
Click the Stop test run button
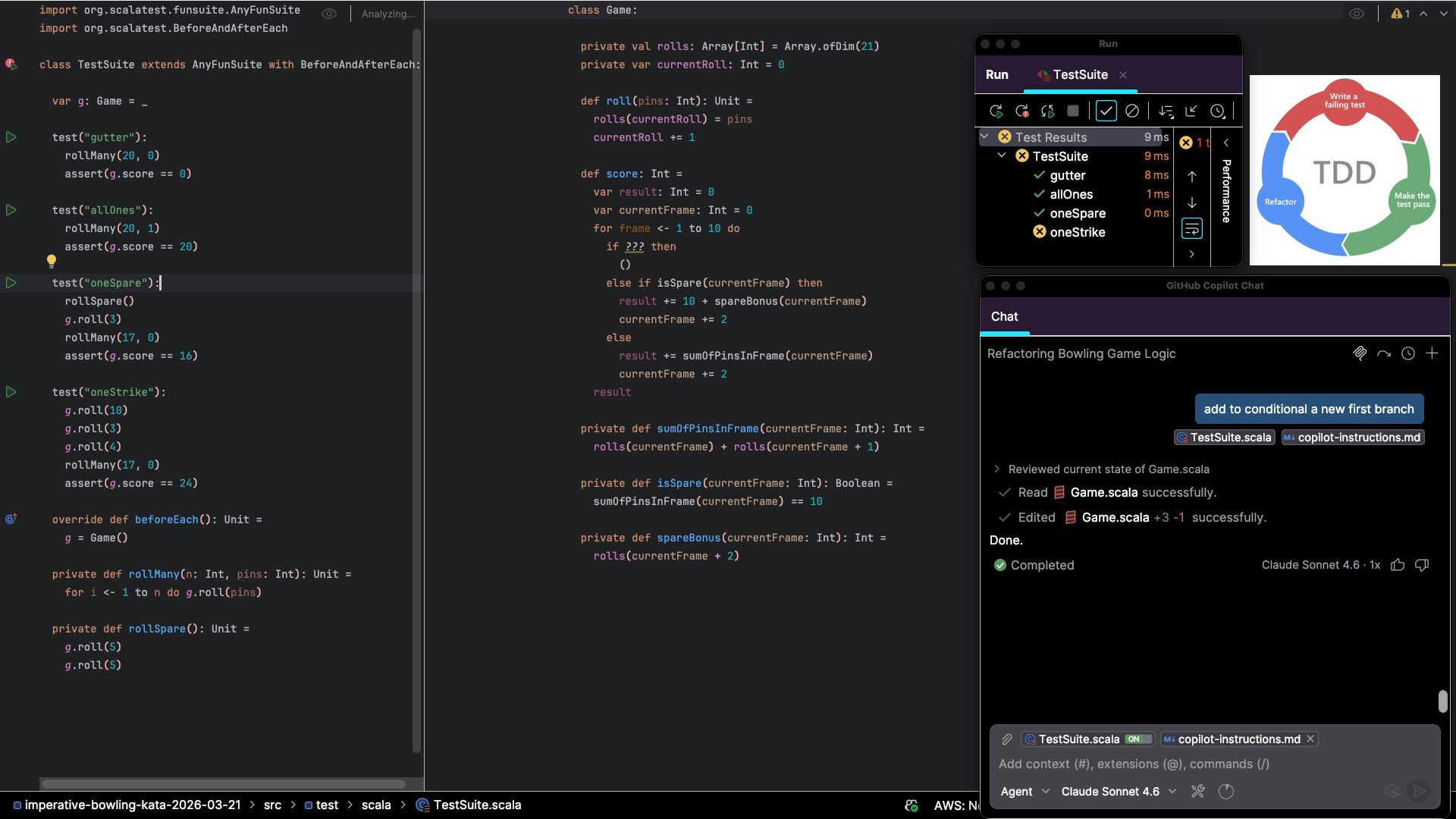(1072, 111)
